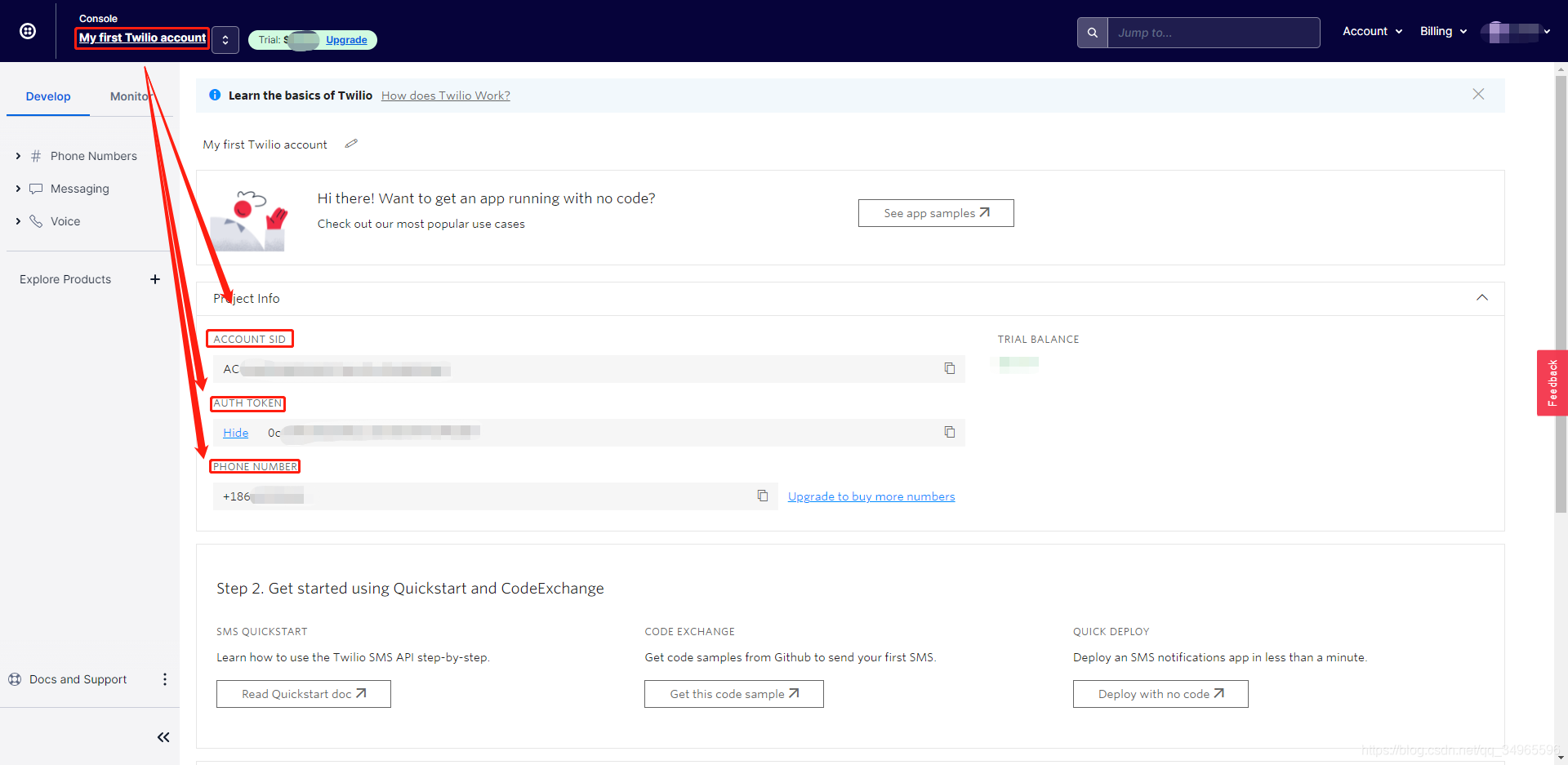1568x765 pixels.
Task: Click Upgrade to buy more numbers
Action: tap(871, 496)
